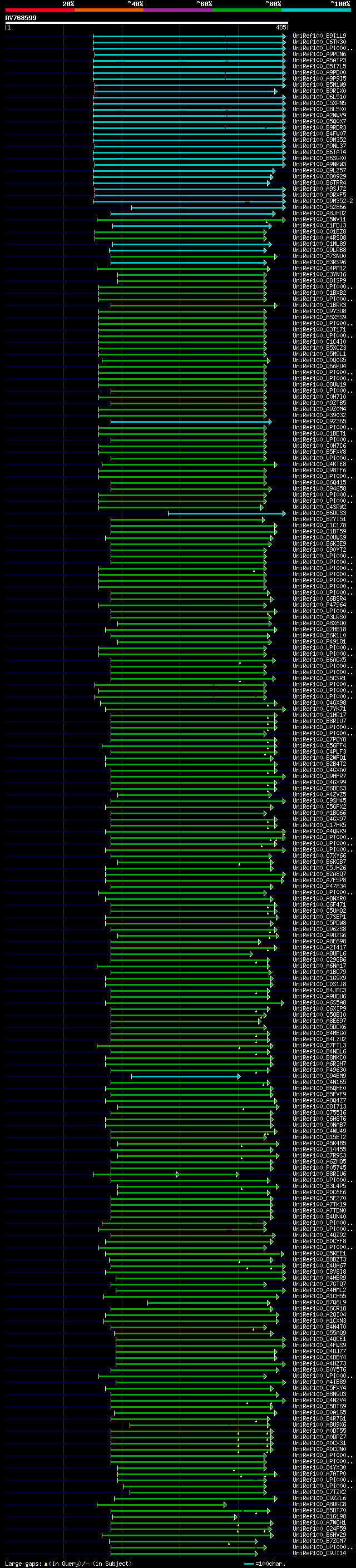
Task: Select the UniRef100_Q5I7L5 label
Action: pos(319,66)
